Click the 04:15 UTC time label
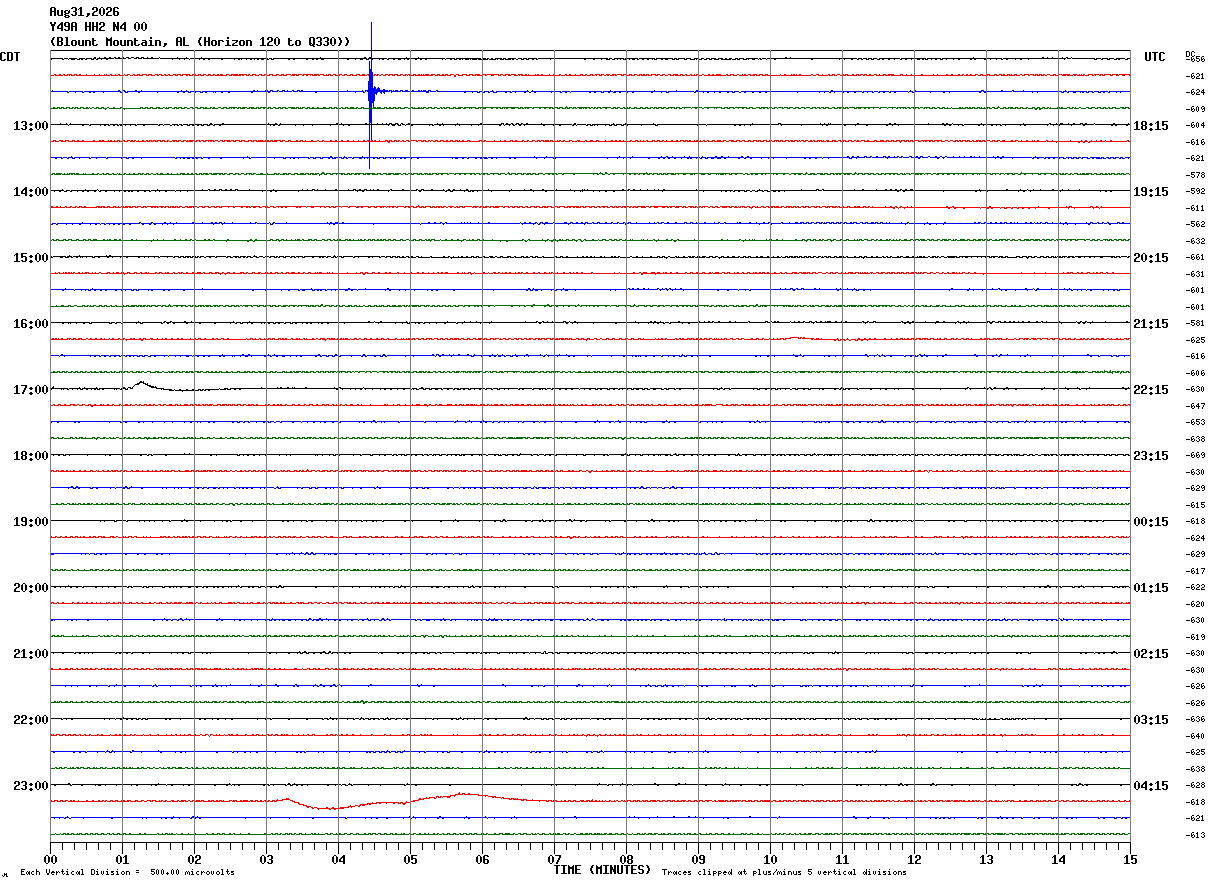Image resolution: width=1210 pixels, height=886 pixels. click(1151, 786)
